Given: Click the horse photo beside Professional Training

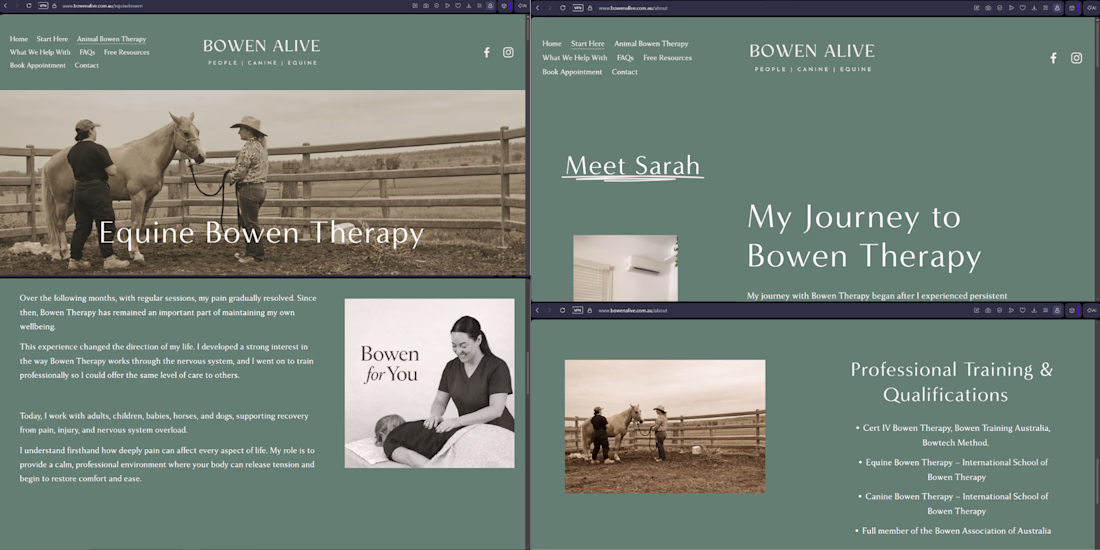Looking at the screenshot, I should pyautogui.click(x=665, y=427).
